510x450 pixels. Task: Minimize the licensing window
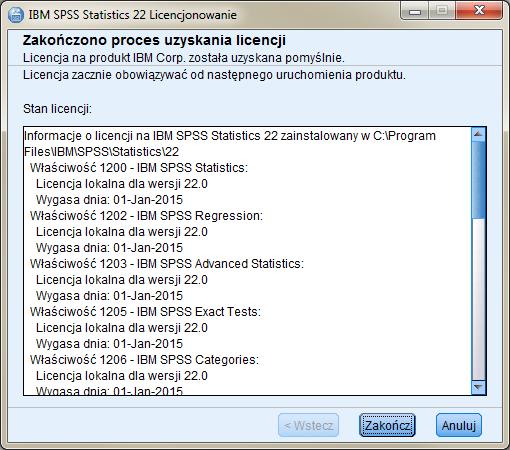415,12
